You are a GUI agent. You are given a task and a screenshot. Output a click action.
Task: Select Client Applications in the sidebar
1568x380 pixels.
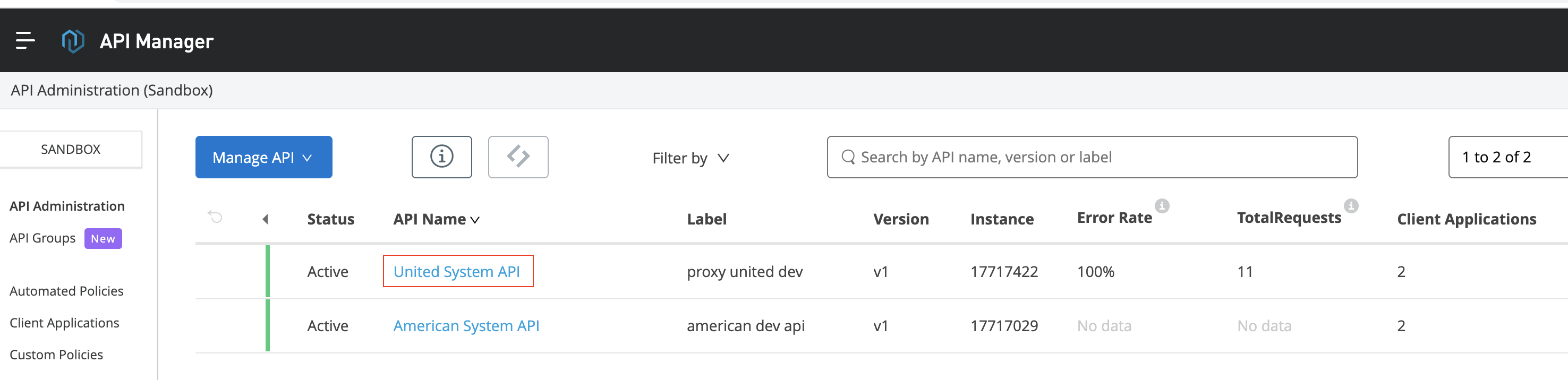click(64, 323)
